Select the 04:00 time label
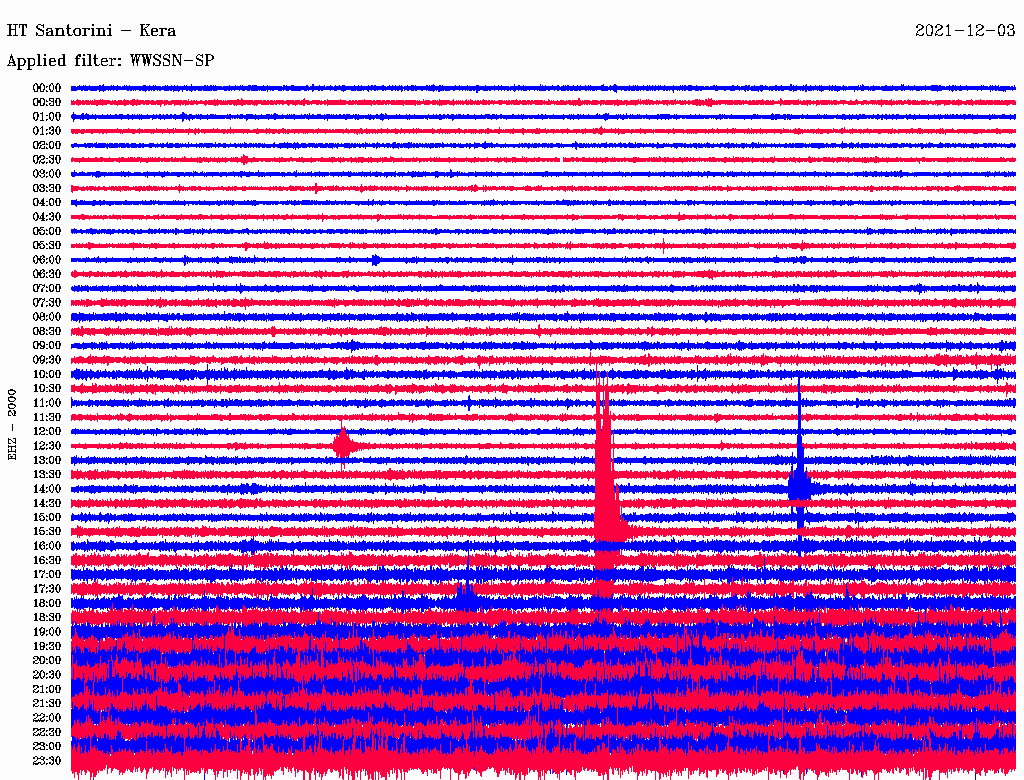This screenshot has width=1024, height=780. (47, 203)
